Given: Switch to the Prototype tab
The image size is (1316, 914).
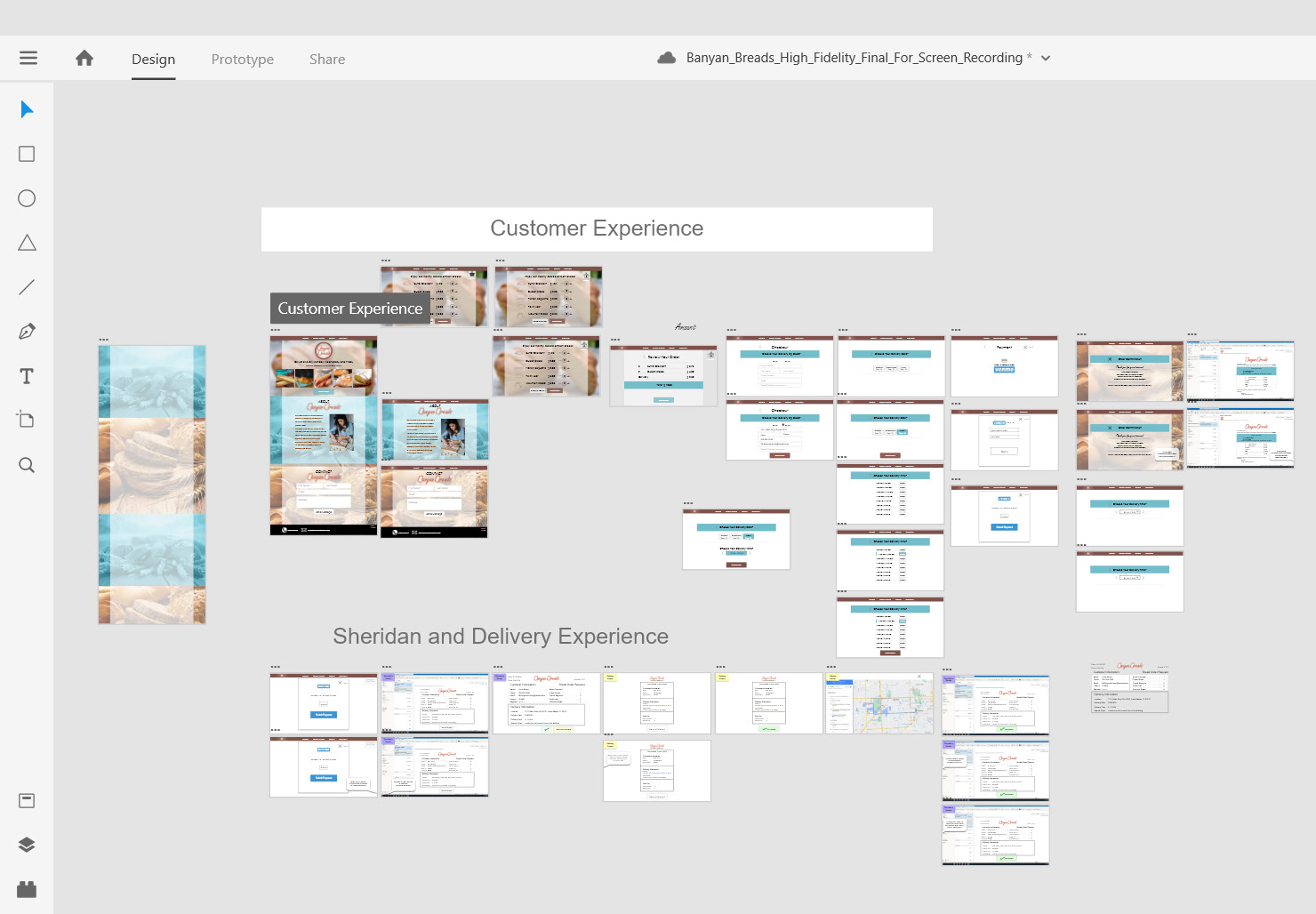Looking at the screenshot, I should click(243, 59).
